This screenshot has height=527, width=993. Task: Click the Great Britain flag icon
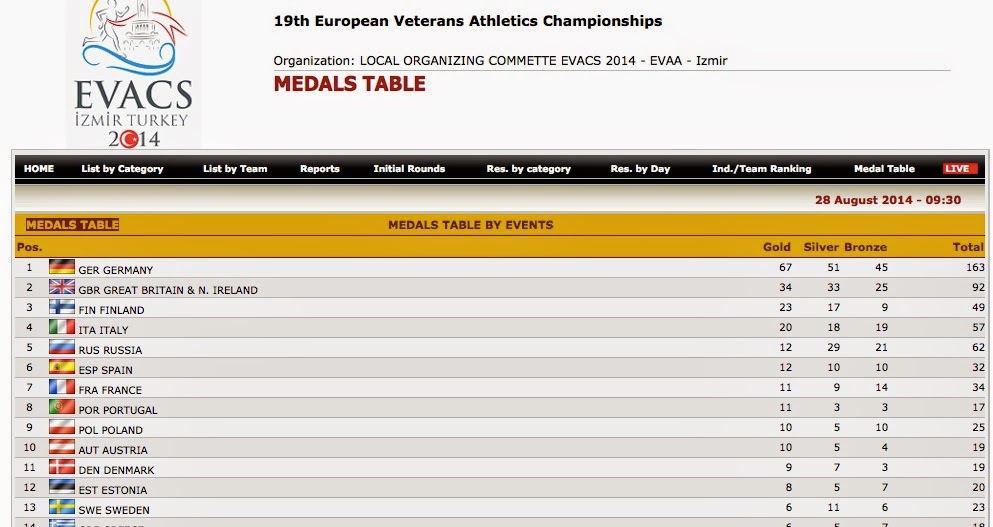pyautogui.click(x=62, y=287)
